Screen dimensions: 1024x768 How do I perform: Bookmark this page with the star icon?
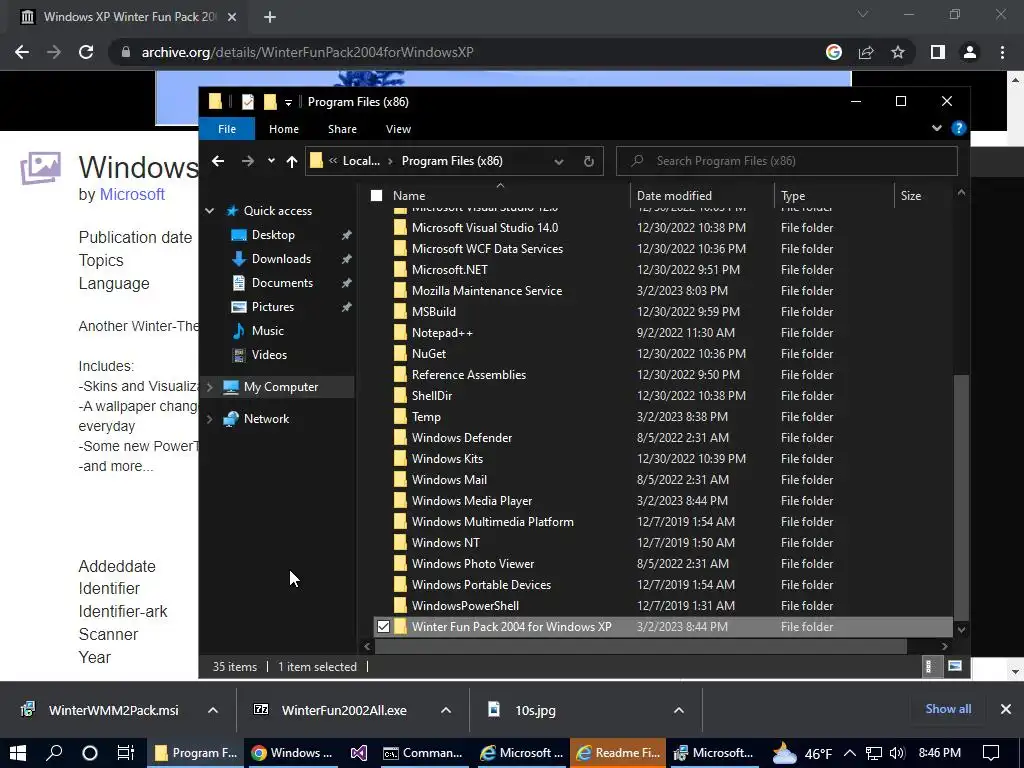[x=898, y=52]
